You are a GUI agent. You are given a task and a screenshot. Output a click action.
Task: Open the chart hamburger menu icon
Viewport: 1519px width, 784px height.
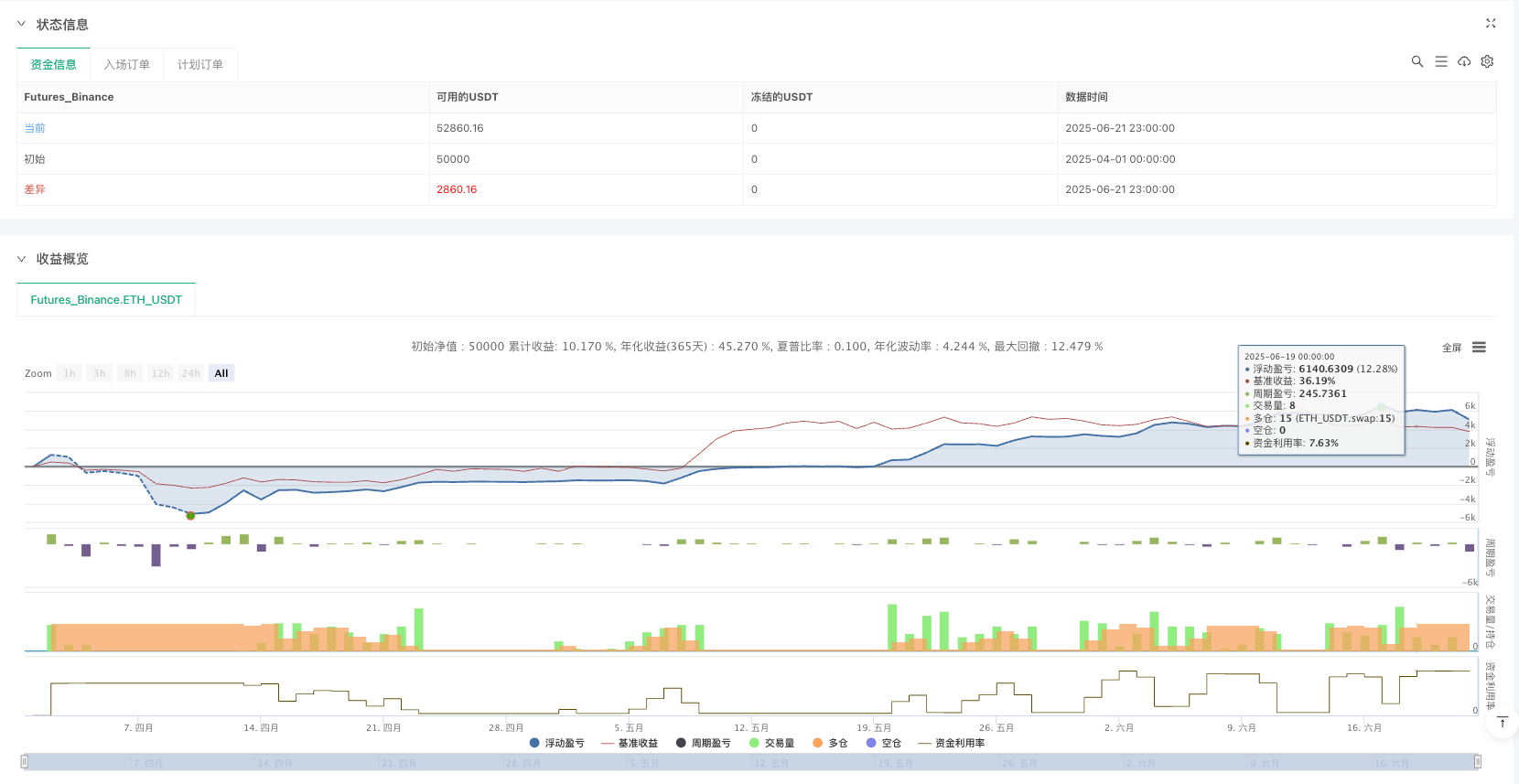pyautogui.click(x=1479, y=348)
